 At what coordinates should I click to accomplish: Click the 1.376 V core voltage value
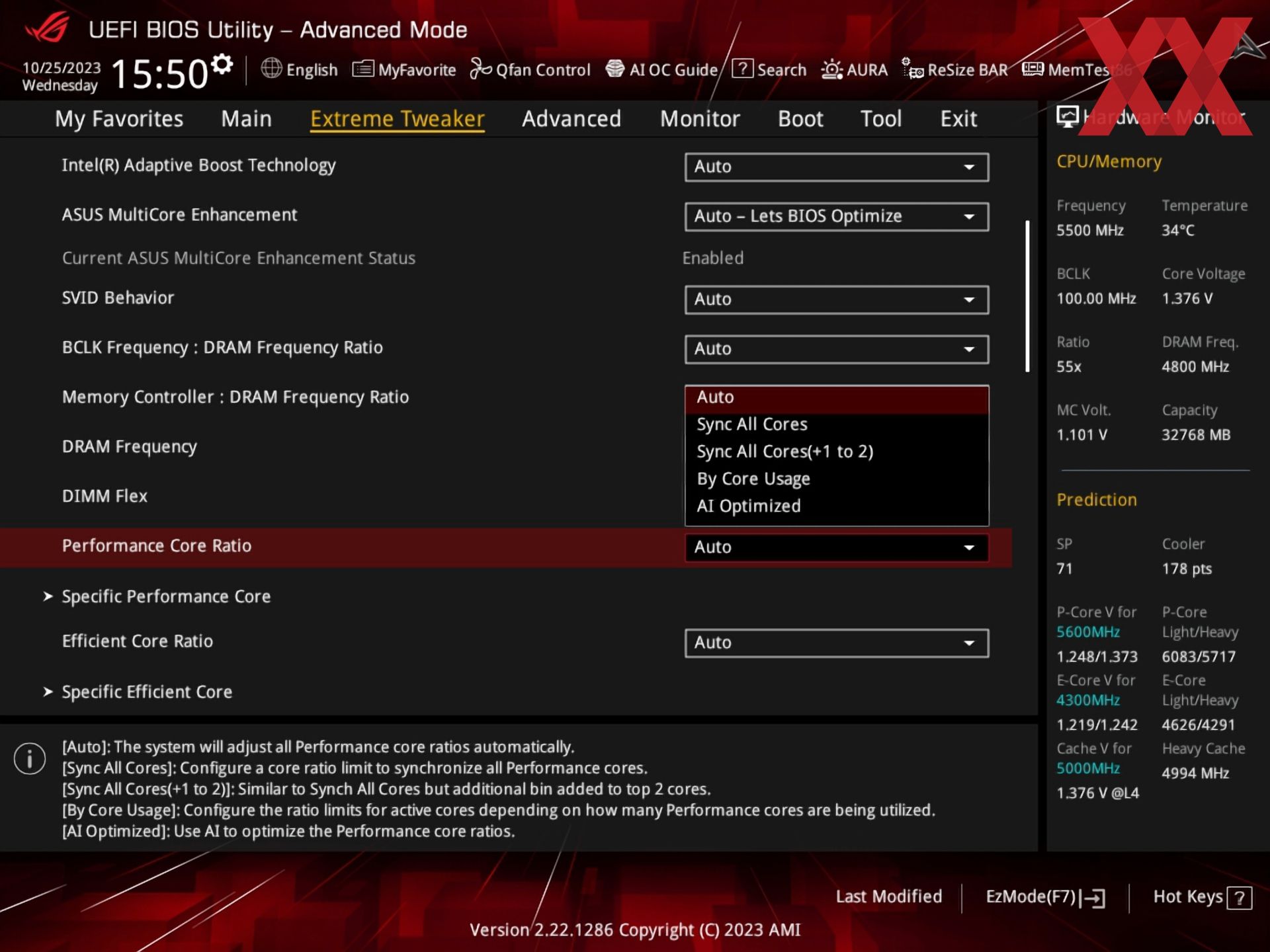pos(1187,299)
